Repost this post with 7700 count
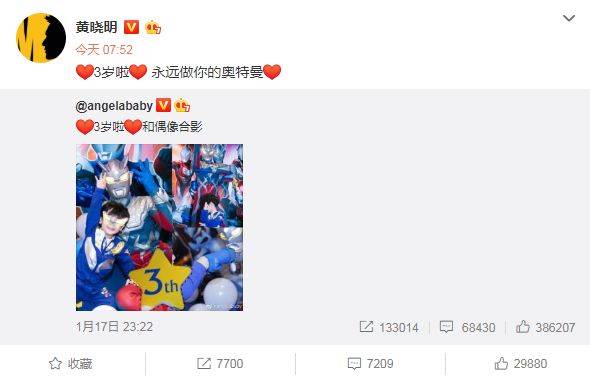 [220, 364]
